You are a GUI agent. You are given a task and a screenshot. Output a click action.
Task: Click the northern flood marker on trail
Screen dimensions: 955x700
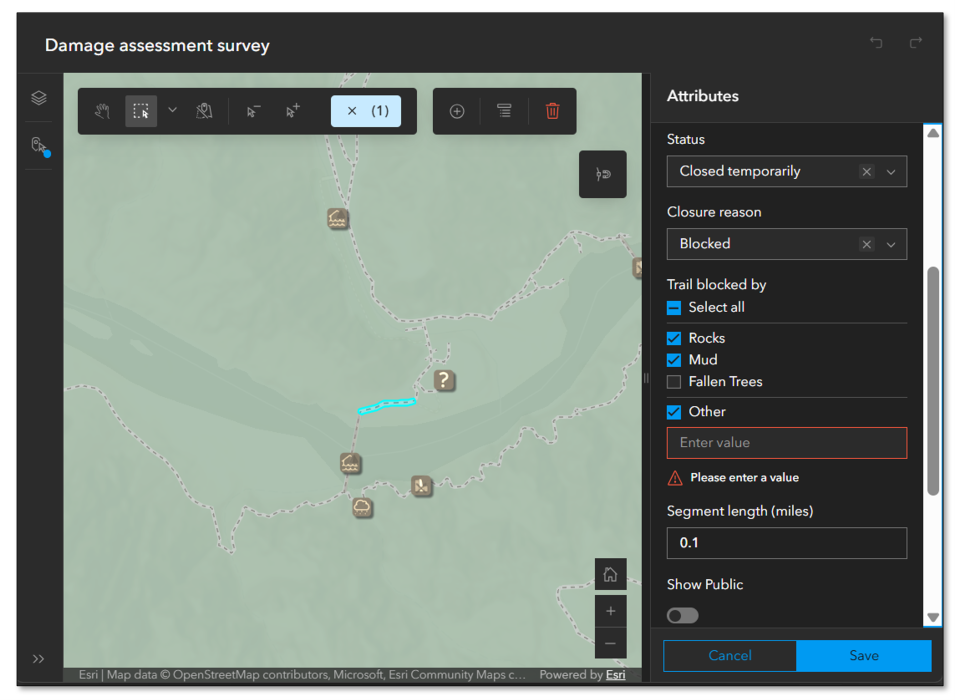tap(337, 218)
